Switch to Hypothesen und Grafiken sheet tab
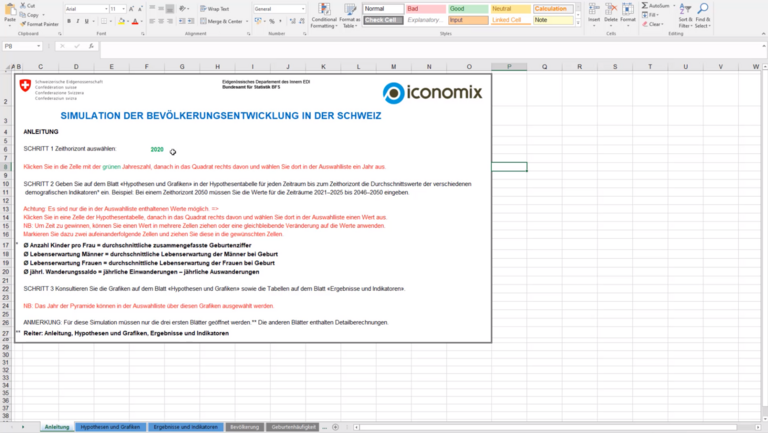Image resolution: width=768 pixels, height=433 pixels. point(110,427)
